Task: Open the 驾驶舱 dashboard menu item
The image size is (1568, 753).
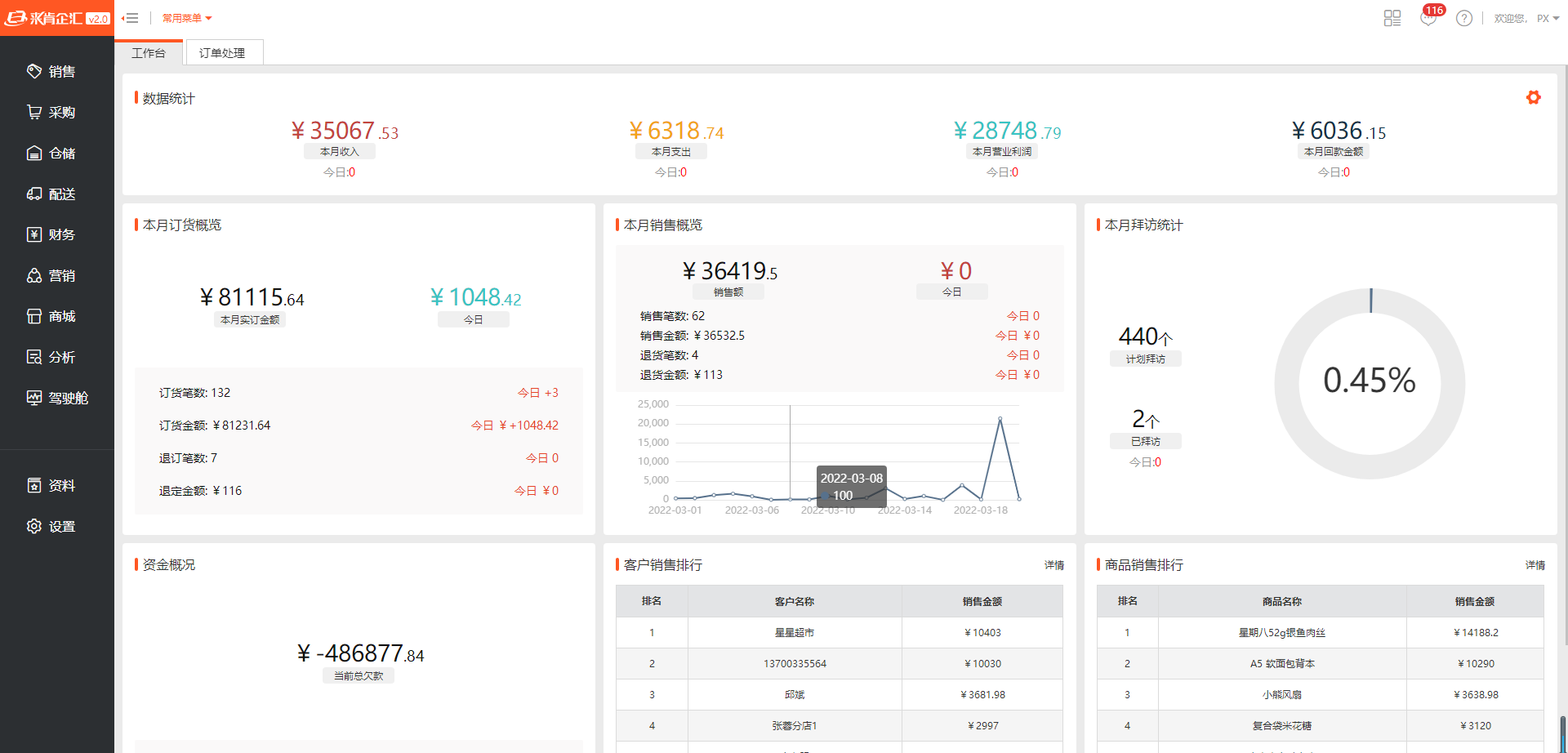Action: [57, 399]
